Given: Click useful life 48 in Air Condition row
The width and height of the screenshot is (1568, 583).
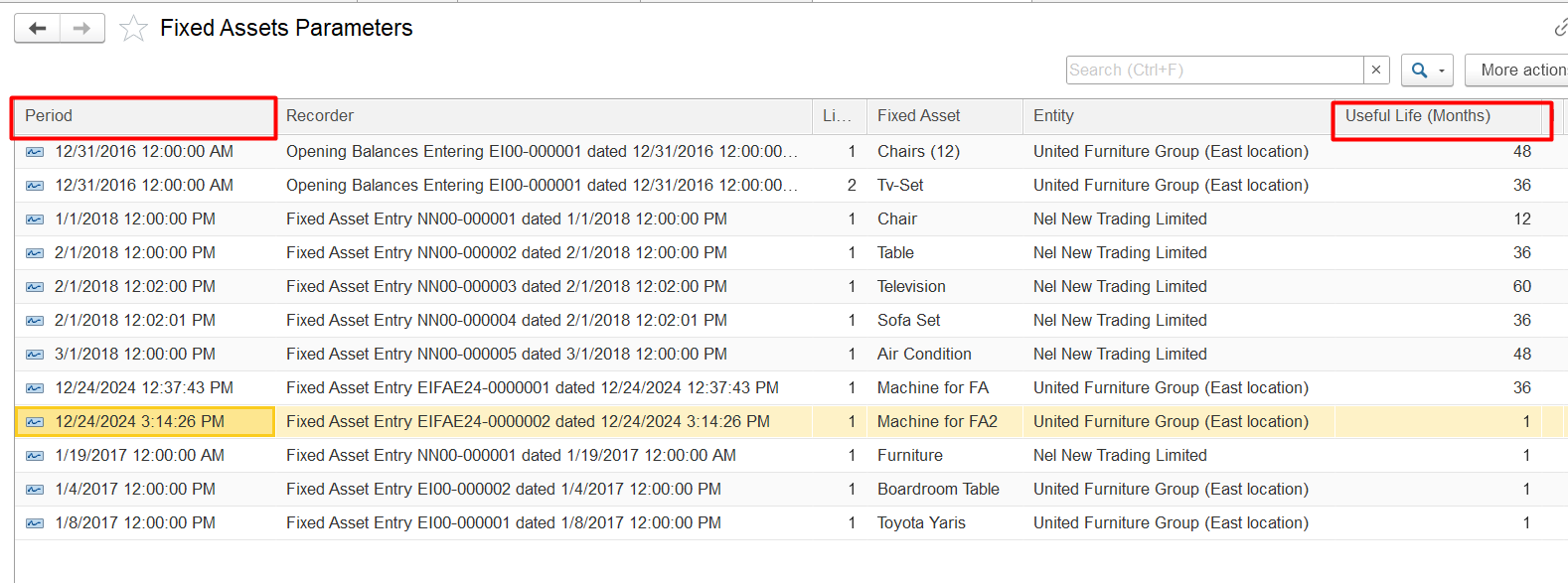Looking at the screenshot, I should pos(1521,355).
